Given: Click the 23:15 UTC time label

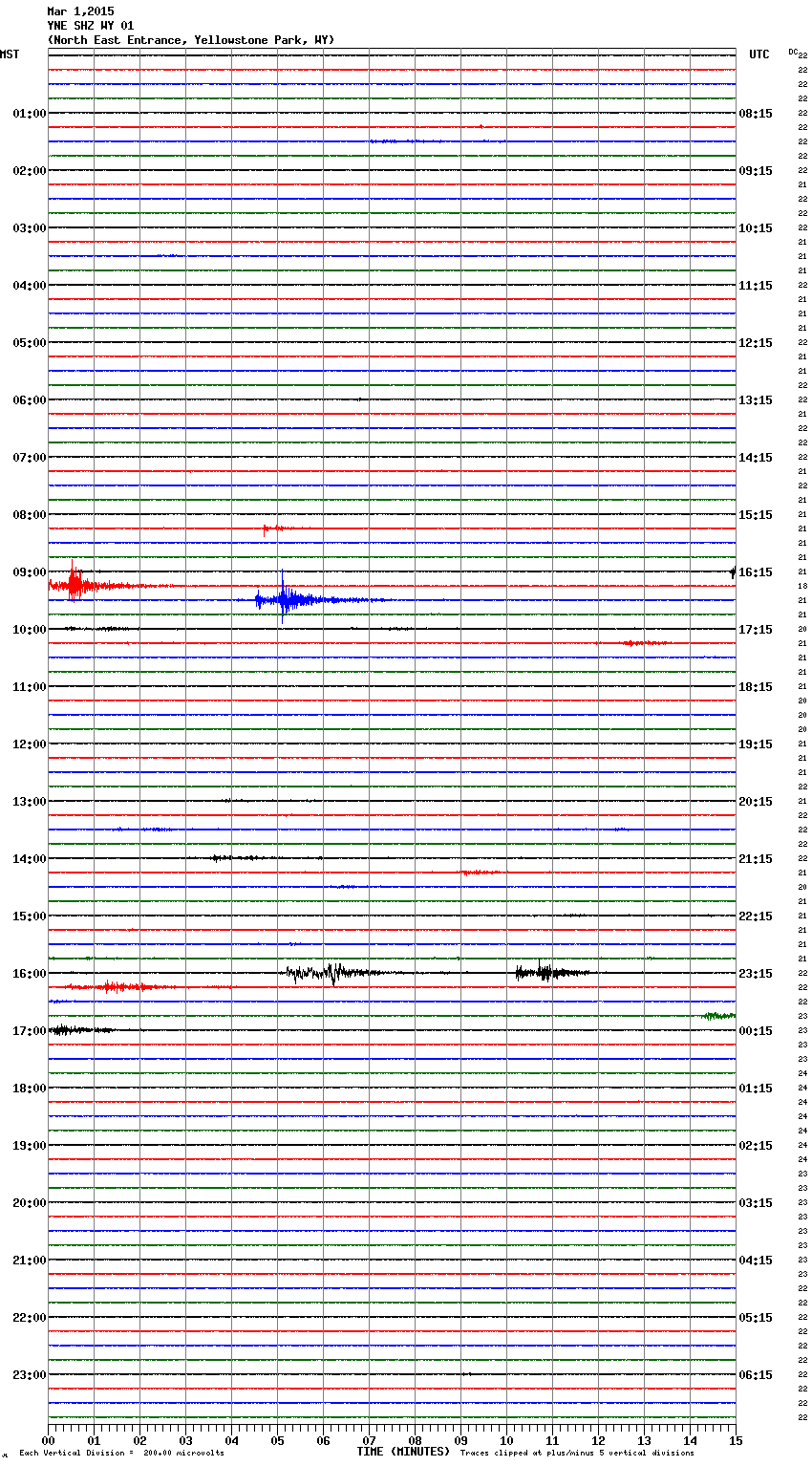Looking at the screenshot, I should (x=756, y=974).
